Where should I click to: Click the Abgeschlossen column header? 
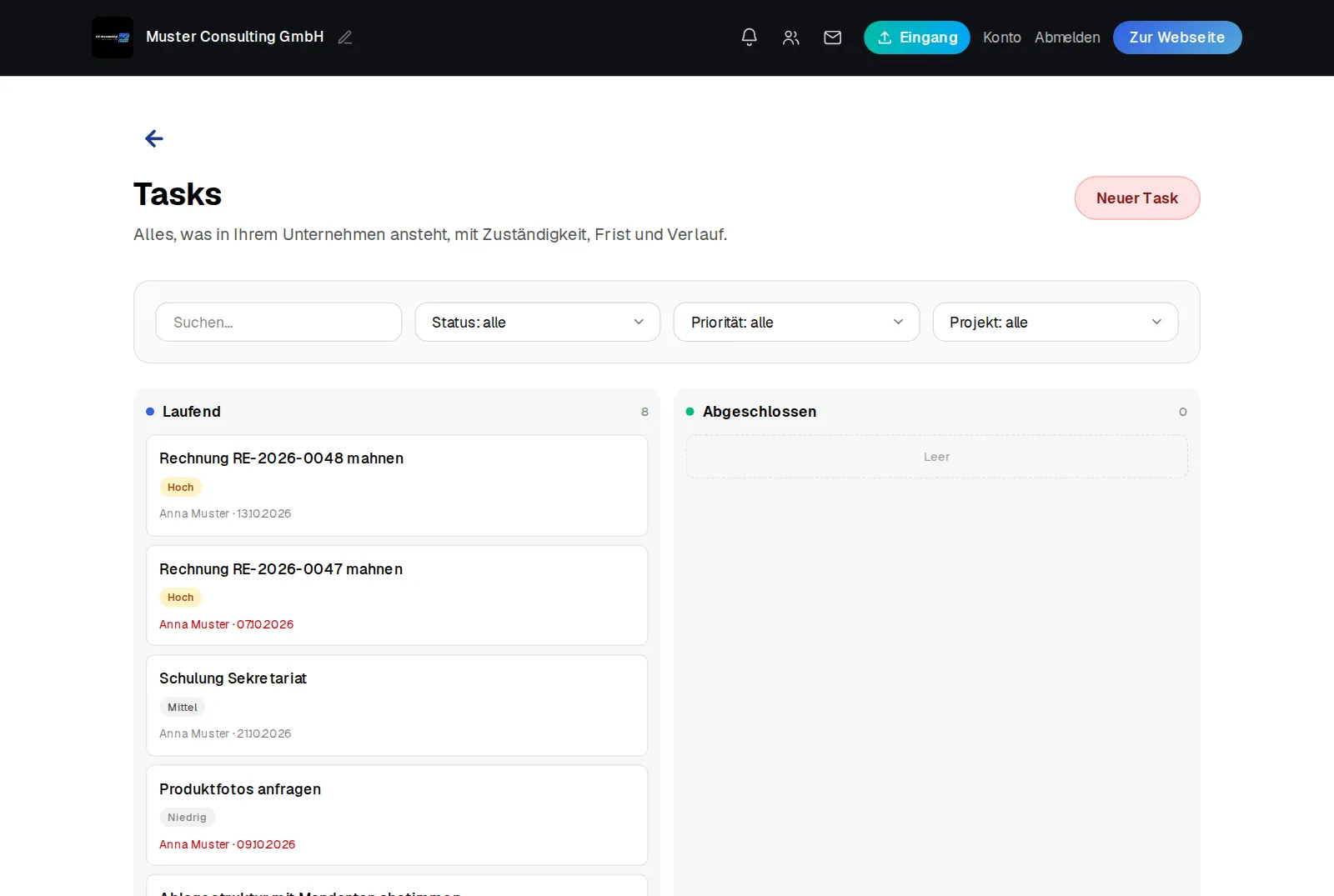(x=760, y=412)
